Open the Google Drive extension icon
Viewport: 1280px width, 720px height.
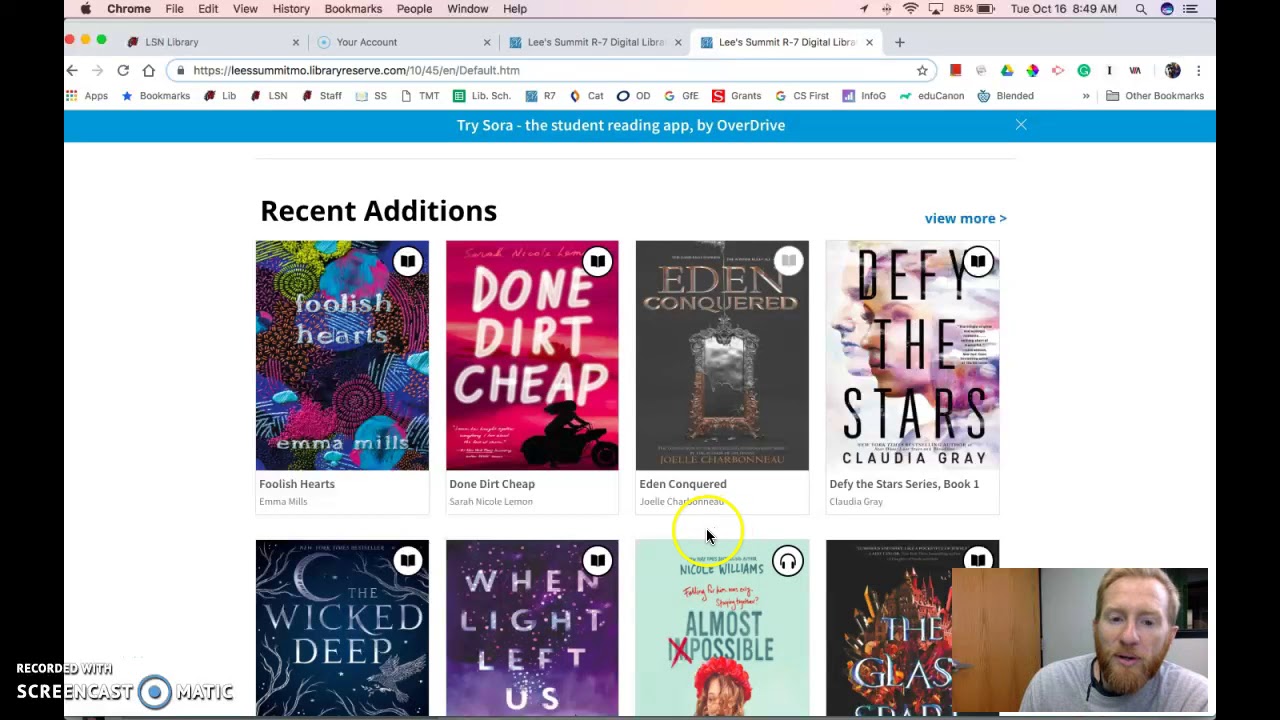[x=1007, y=70]
